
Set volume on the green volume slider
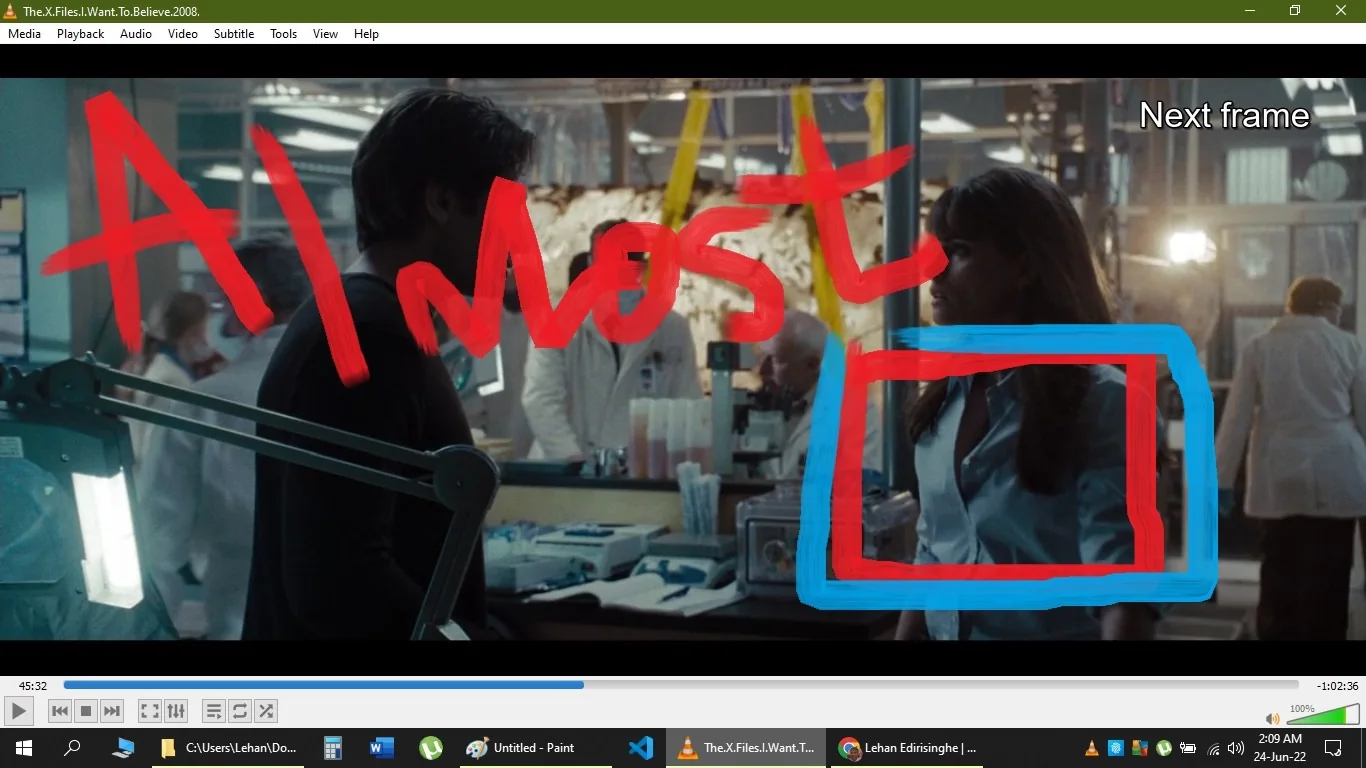[1323, 713]
